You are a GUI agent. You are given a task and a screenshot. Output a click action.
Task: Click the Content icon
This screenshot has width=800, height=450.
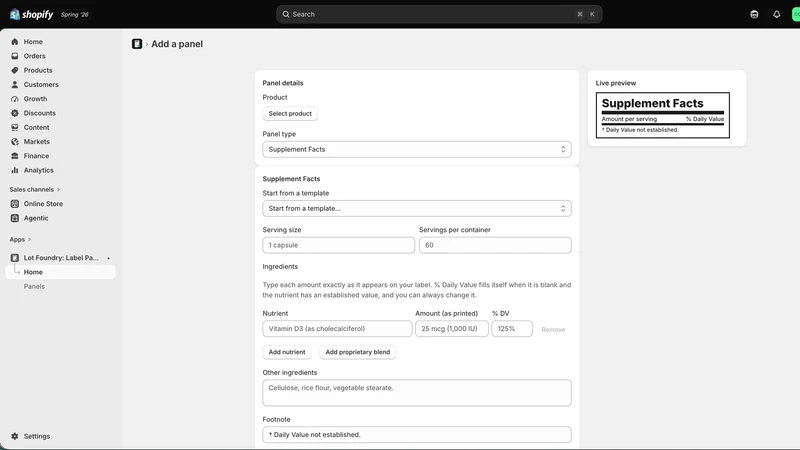[x=15, y=128]
